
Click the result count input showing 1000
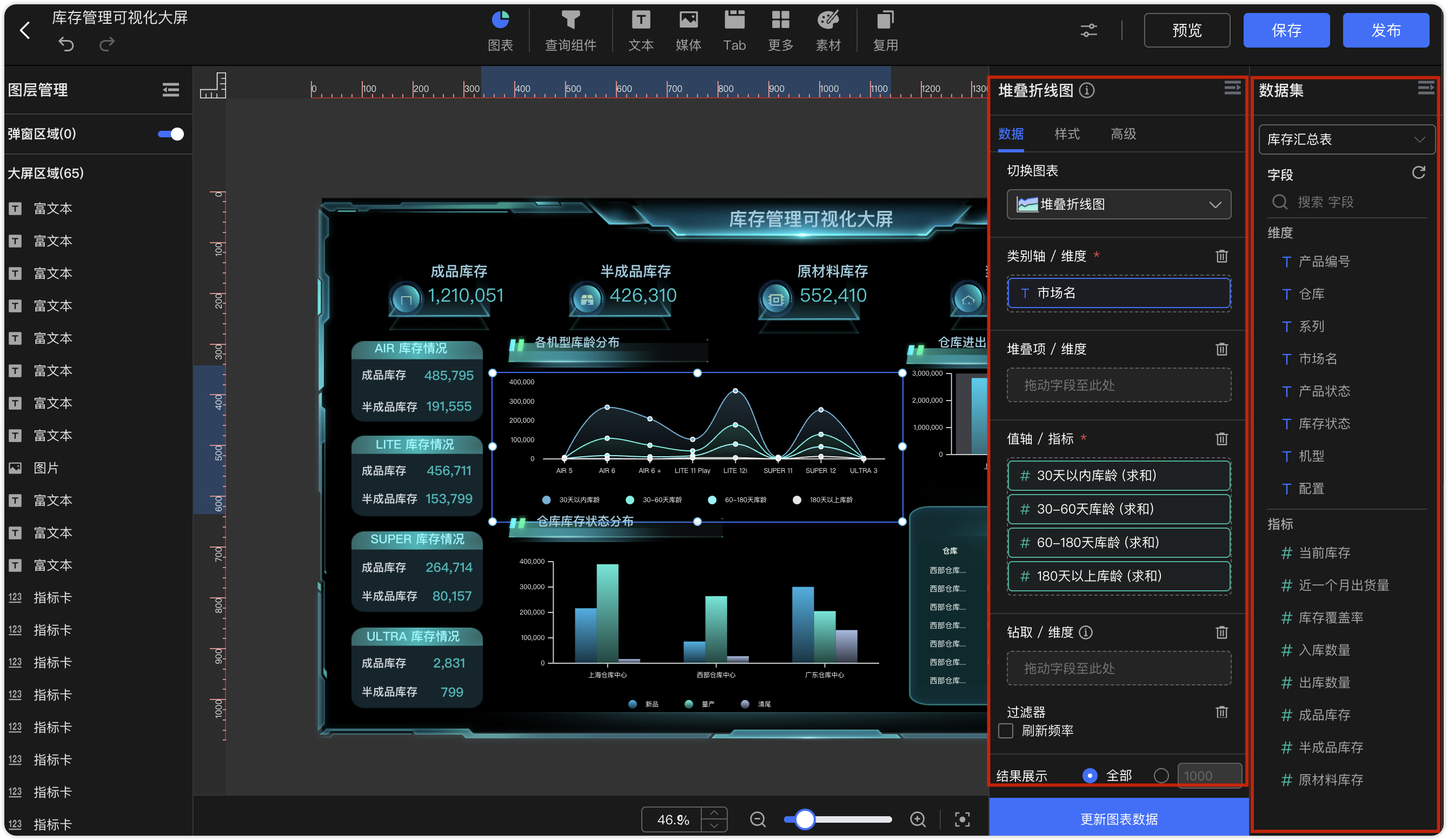(1210, 775)
